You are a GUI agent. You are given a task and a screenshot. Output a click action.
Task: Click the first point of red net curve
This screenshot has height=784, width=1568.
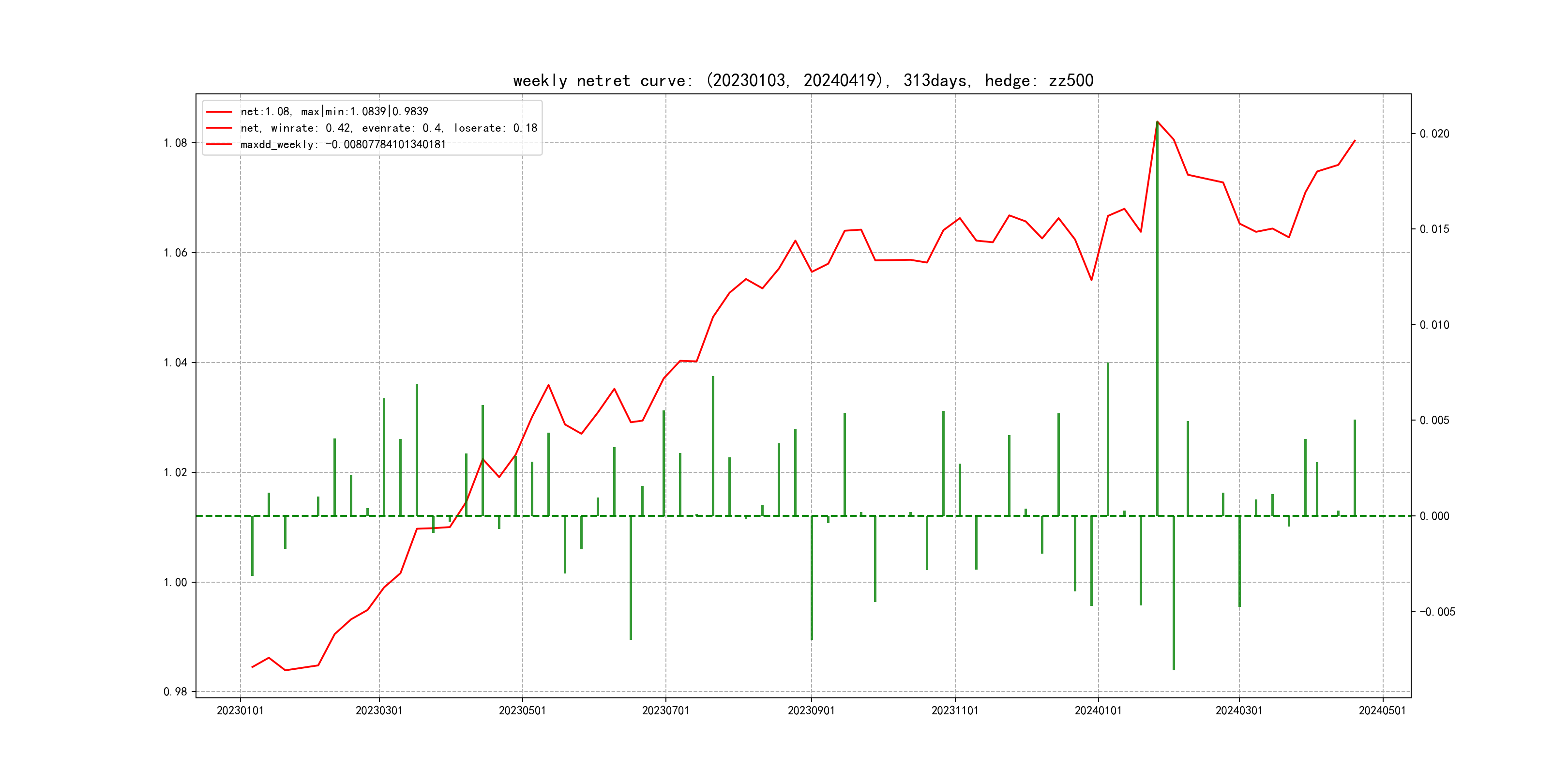(252, 667)
